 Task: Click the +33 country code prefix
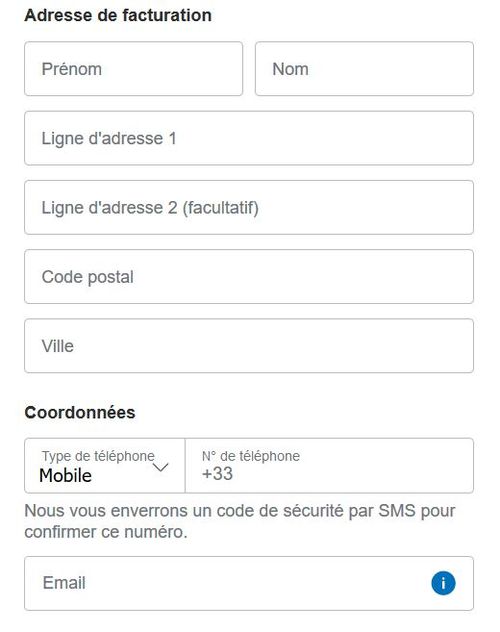click(x=217, y=474)
